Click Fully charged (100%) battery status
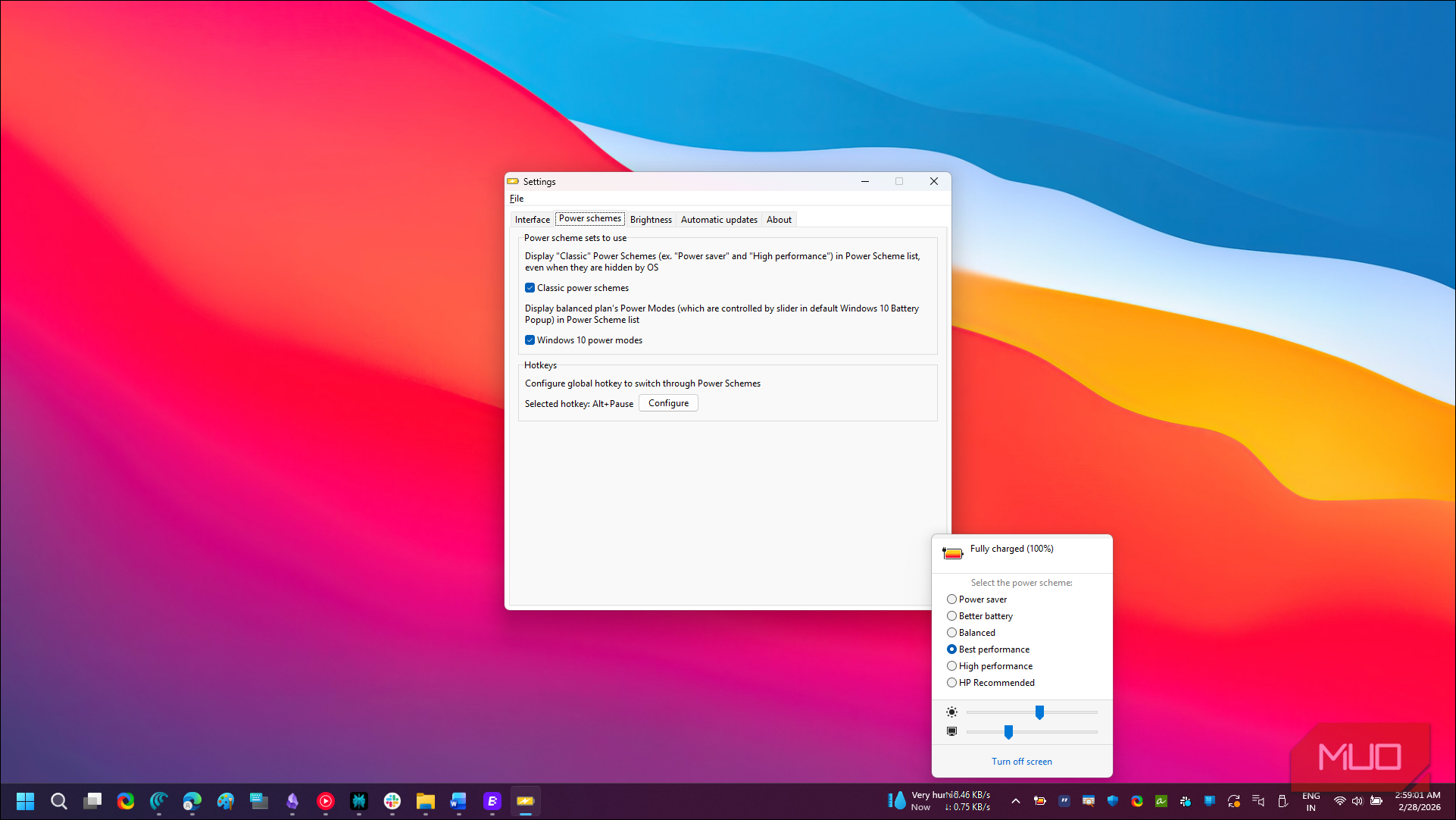The height and width of the screenshot is (820, 1456). 1011,549
